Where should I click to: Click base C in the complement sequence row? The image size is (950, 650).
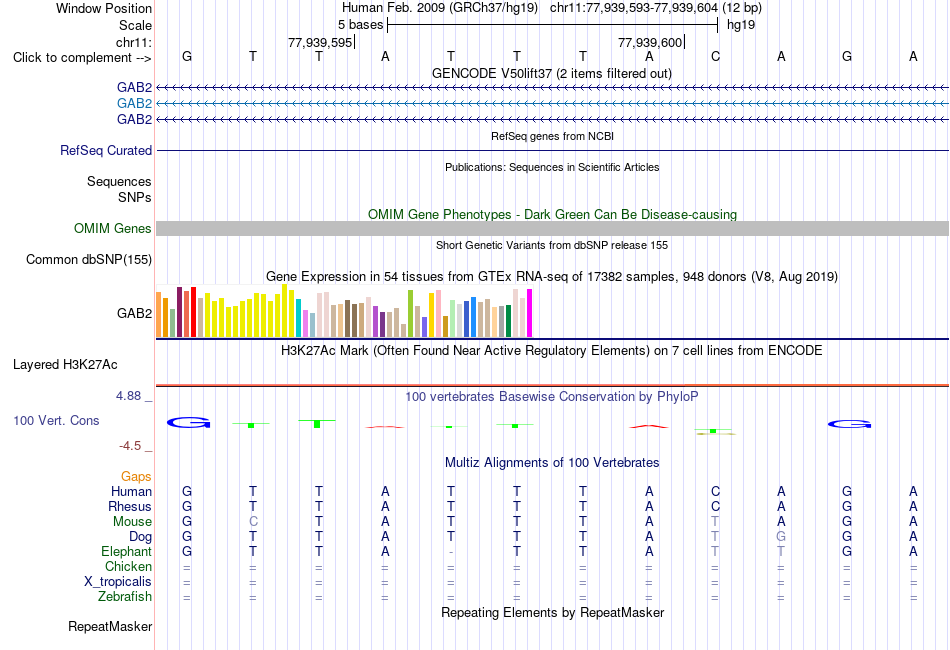point(716,56)
